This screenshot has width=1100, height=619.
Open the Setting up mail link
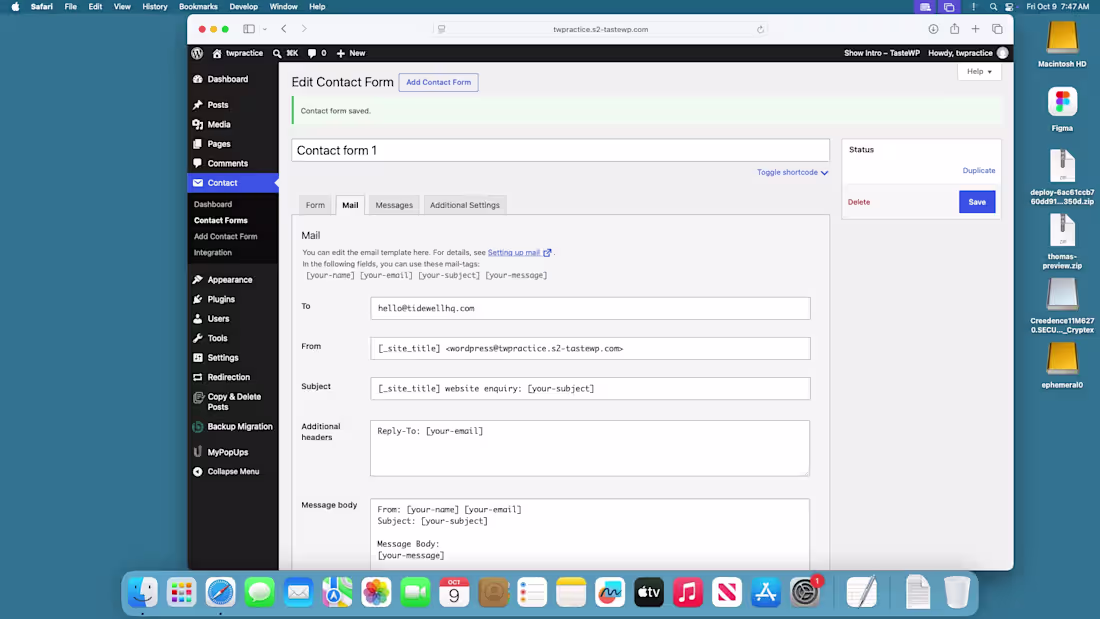pos(519,253)
